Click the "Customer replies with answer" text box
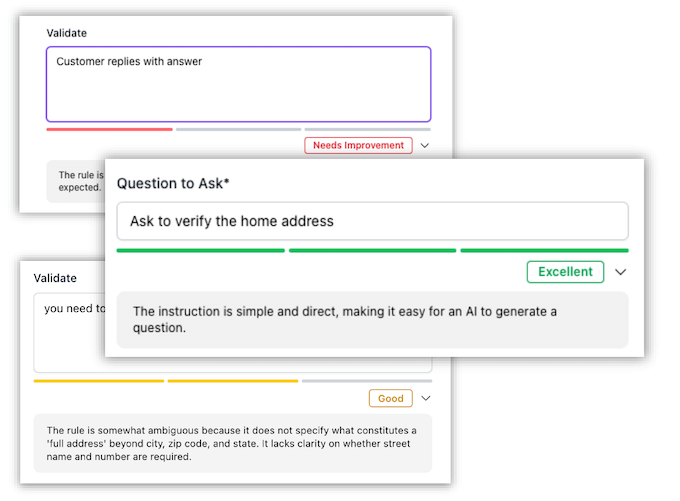Image resolution: width=680 pixels, height=501 pixels. click(238, 84)
